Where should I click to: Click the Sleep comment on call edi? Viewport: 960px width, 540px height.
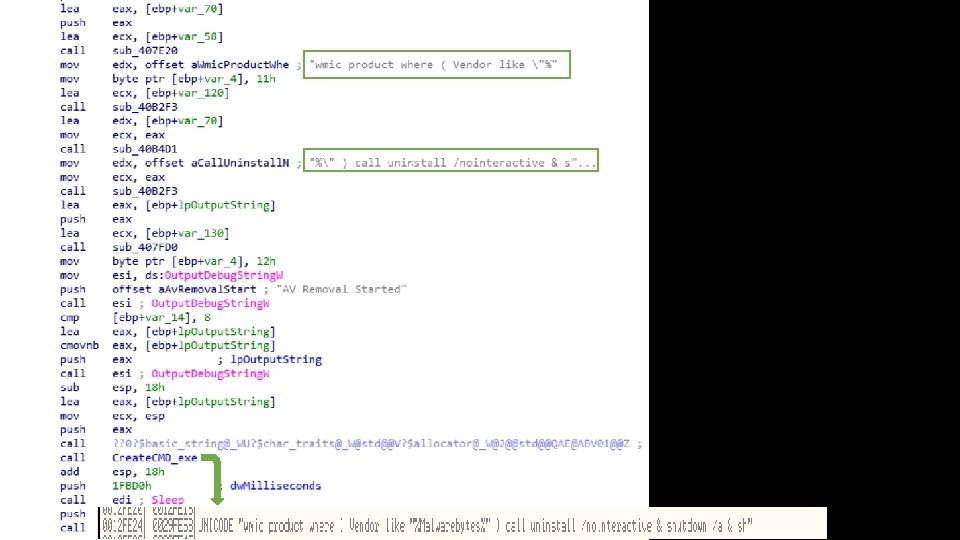(167, 500)
